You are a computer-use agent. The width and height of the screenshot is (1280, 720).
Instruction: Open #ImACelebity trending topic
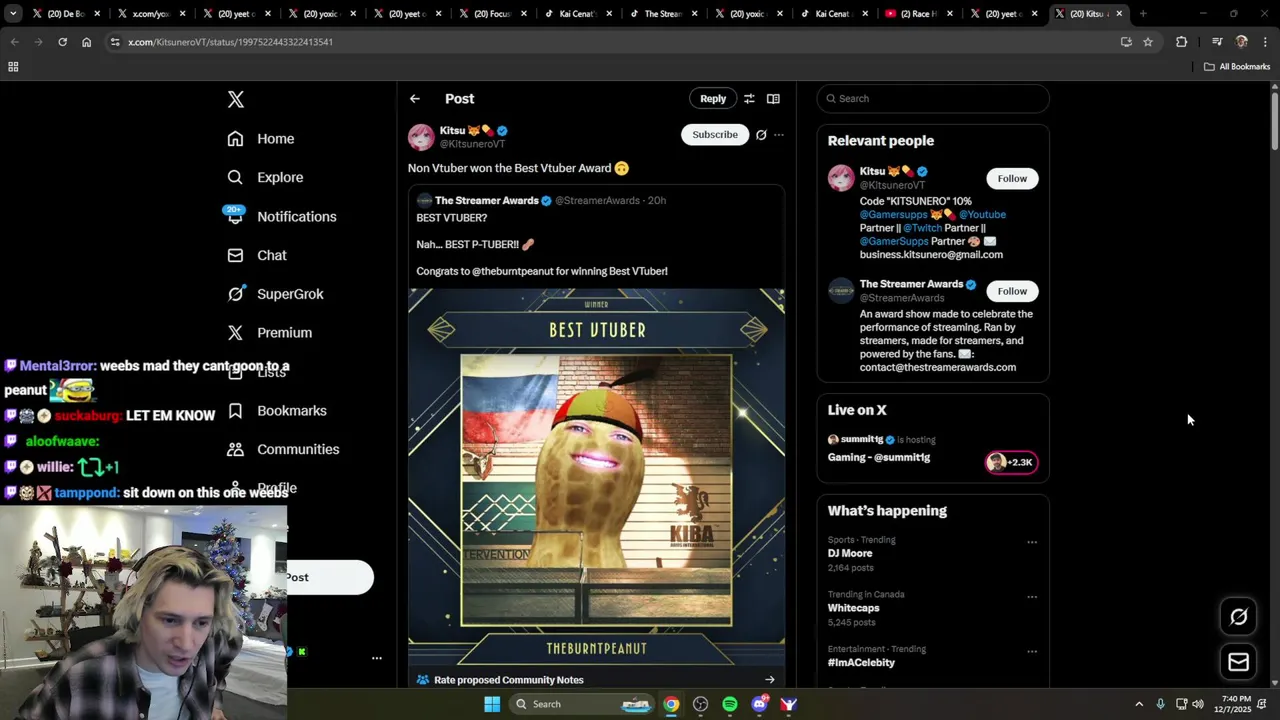[x=861, y=663]
